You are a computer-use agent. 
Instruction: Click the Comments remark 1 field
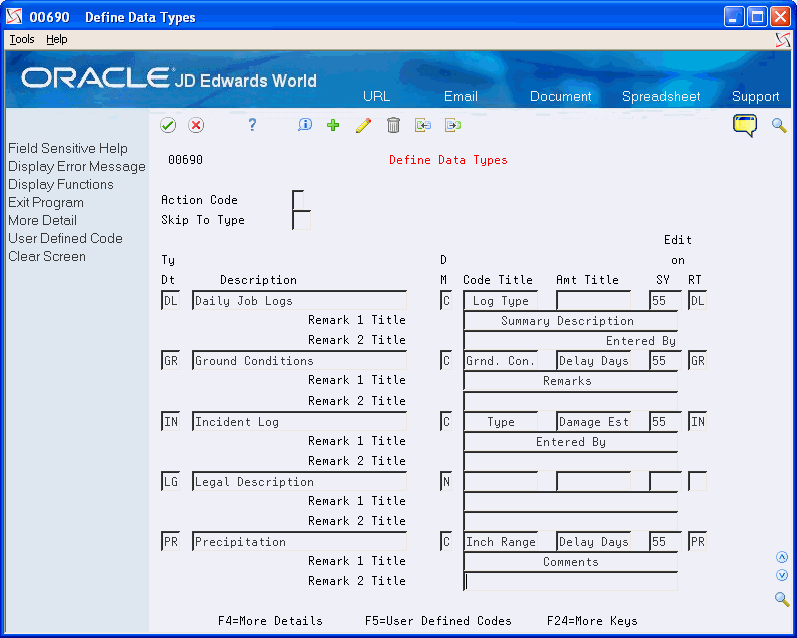[x=570, y=562]
